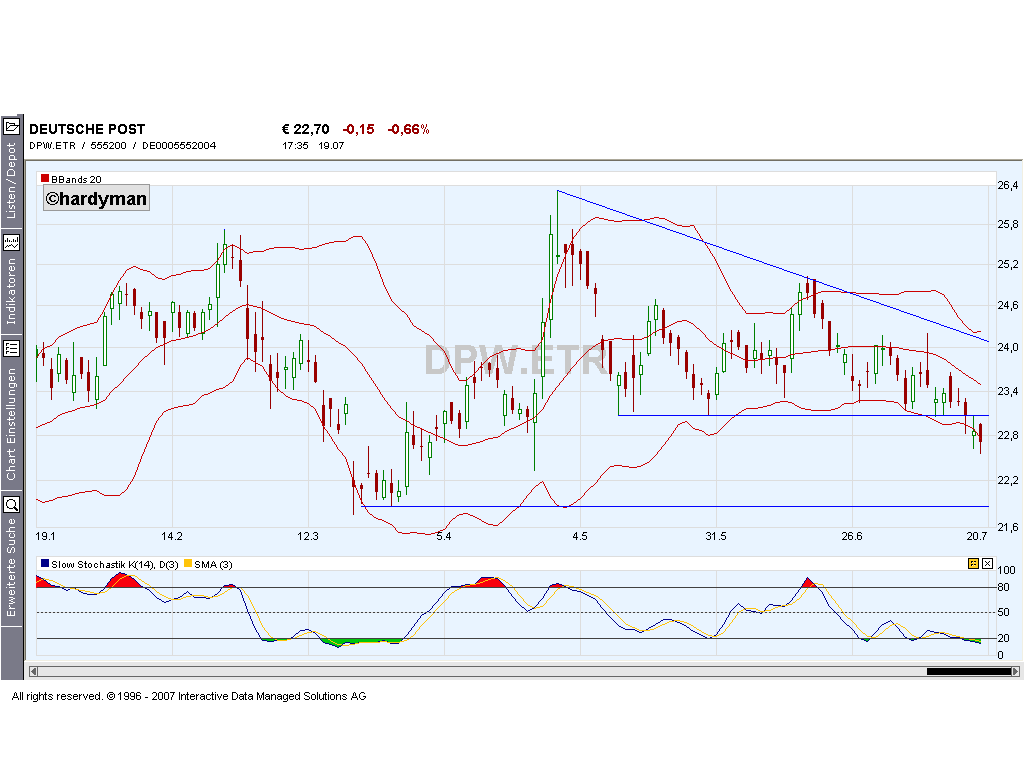Viewport: 1024px width, 768px height.
Task: Click the 4.5 date label on the axis
Action: [x=578, y=536]
